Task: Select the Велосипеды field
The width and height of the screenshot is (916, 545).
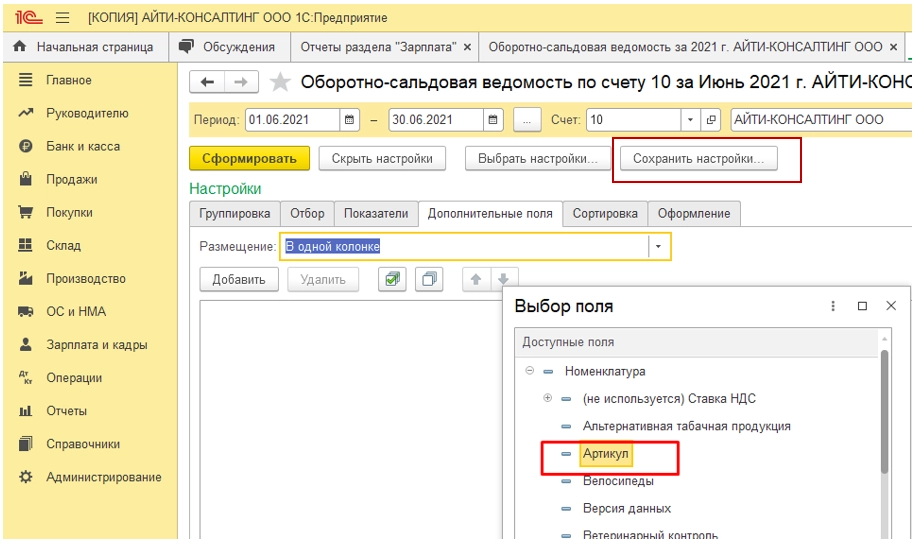Action: point(618,481)
